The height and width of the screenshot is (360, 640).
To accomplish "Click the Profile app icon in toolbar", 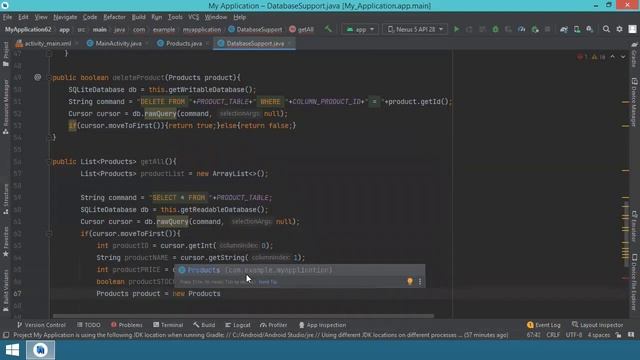I will (522, 29).
